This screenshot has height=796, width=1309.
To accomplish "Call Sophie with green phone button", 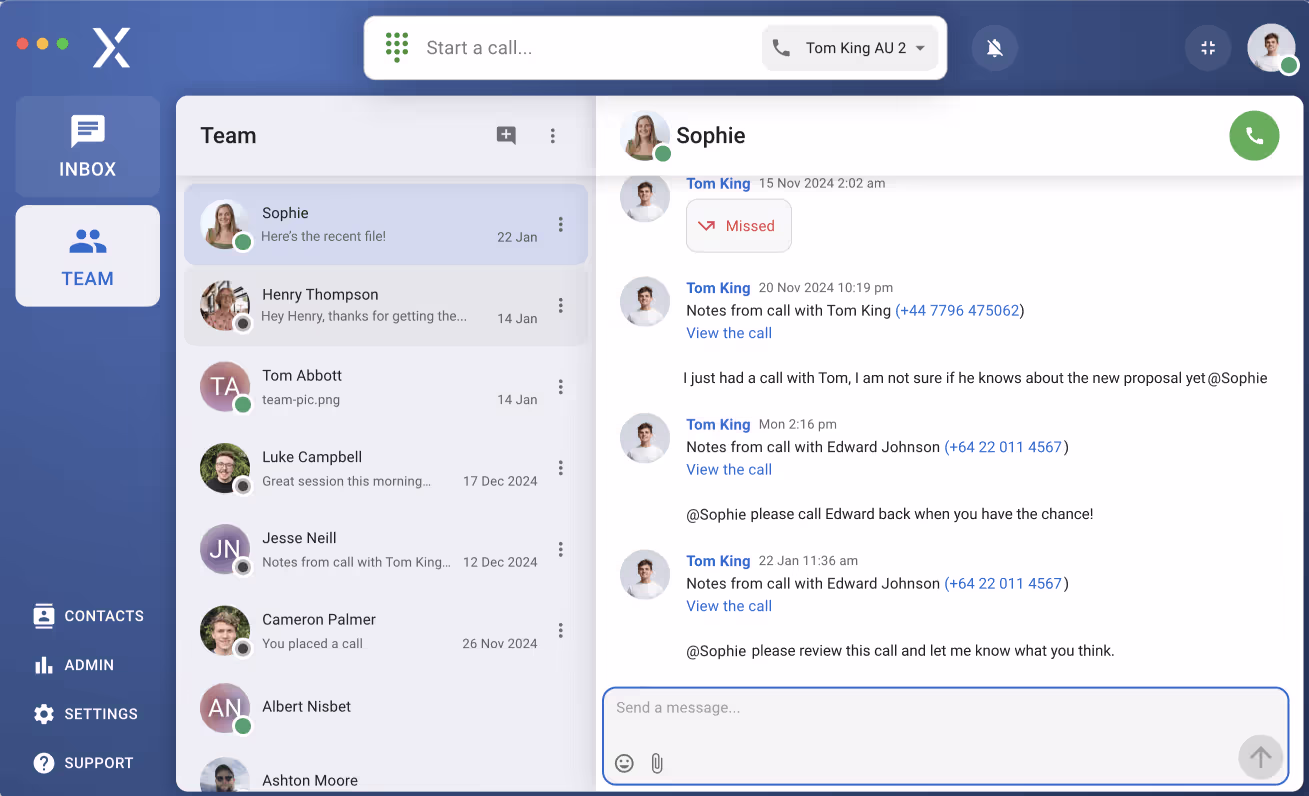I will click(1254, 135).
